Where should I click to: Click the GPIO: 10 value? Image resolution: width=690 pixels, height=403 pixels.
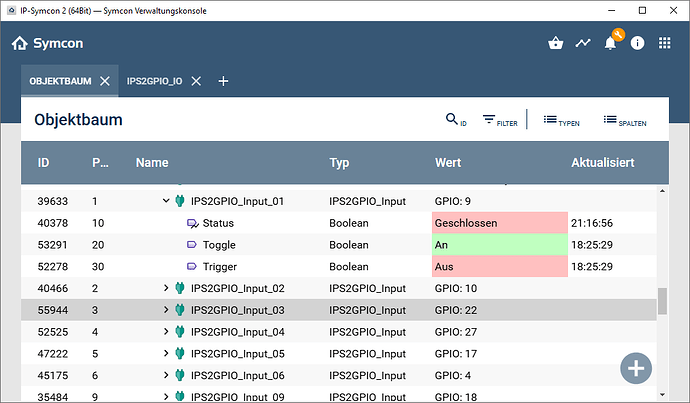pyautogui.click(x=456, y=288)
